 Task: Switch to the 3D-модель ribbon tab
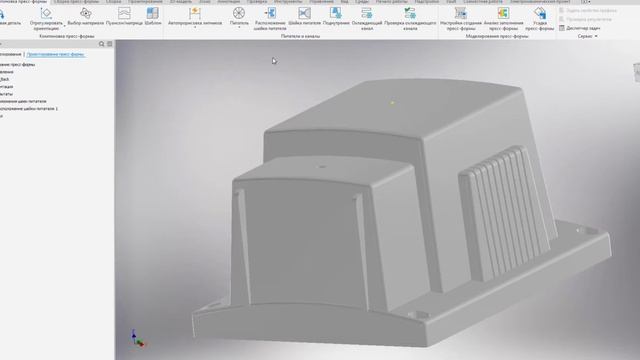pyautogui.click(x=180, y=2)
